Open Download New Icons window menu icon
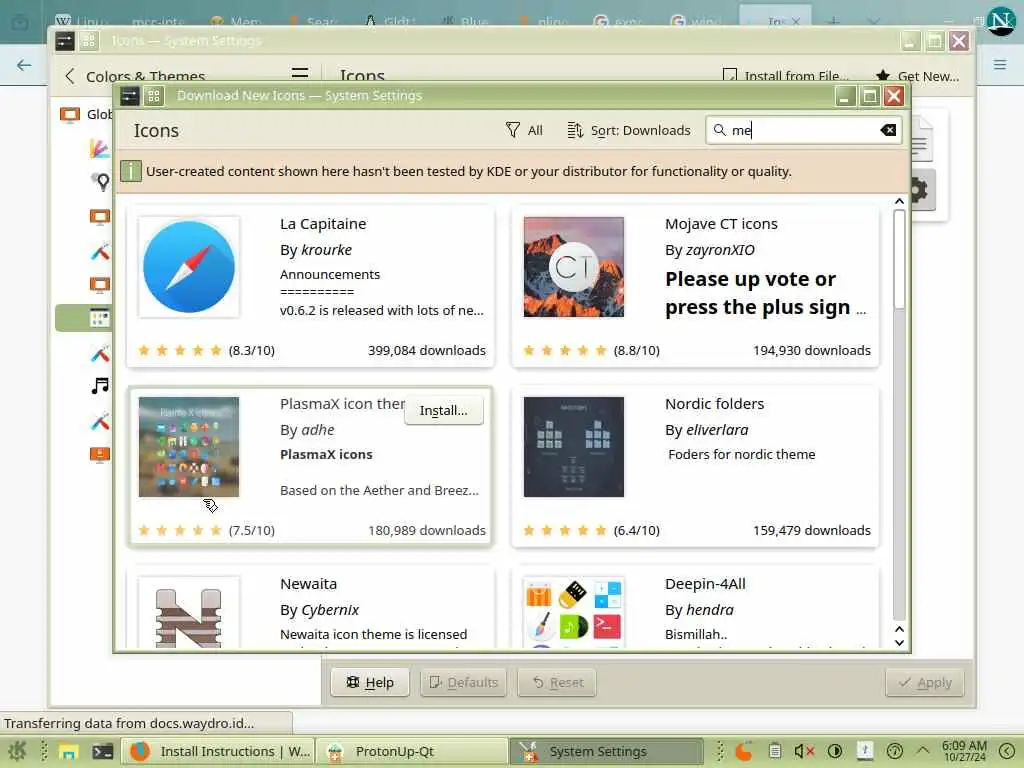Screen dimensions: 1024x768 pyautogui.click(x=129, y=96)
